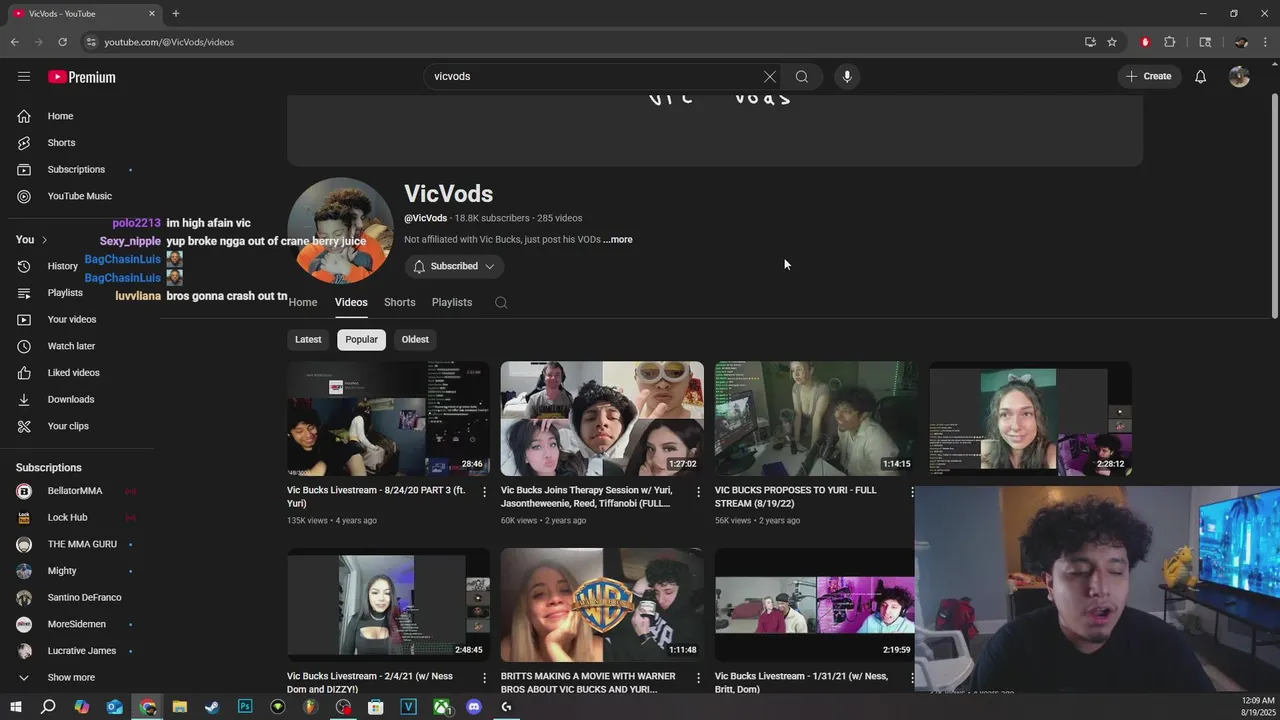Open new Chrome tab
The width and height of the screenshot is (1280, 720).
[x=176, y=14]
